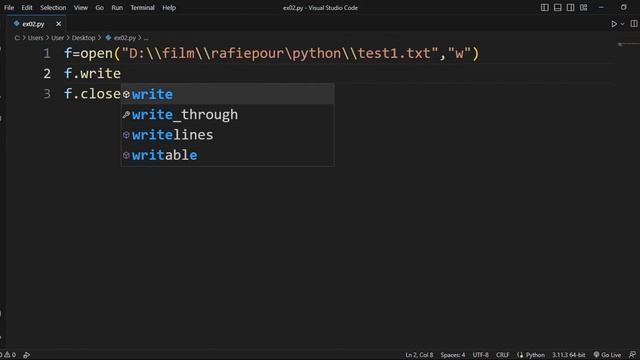Click the method icon beside writelines
640x360 pixels.
point(126,135)
